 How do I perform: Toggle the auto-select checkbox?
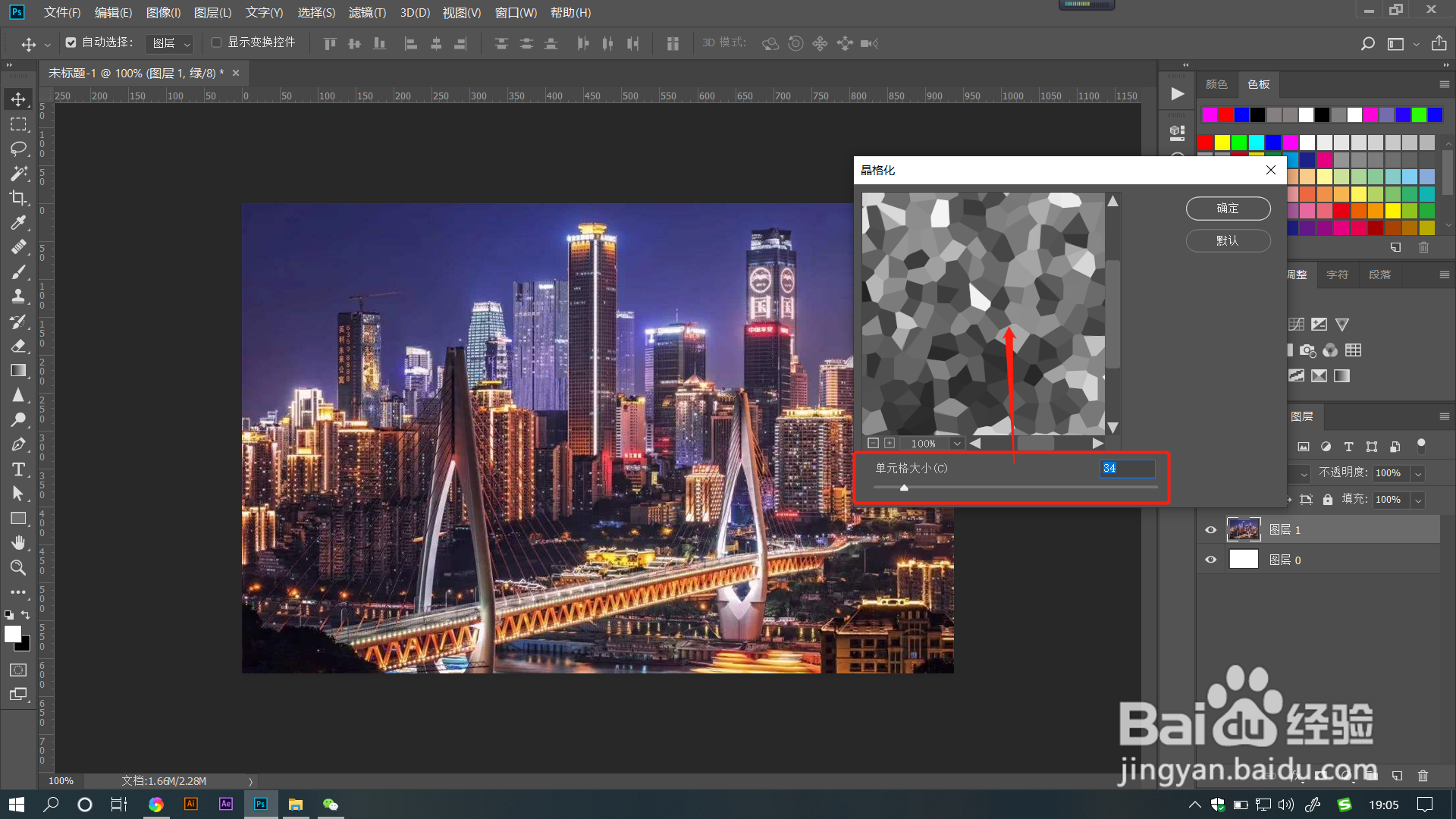(71, 42)
